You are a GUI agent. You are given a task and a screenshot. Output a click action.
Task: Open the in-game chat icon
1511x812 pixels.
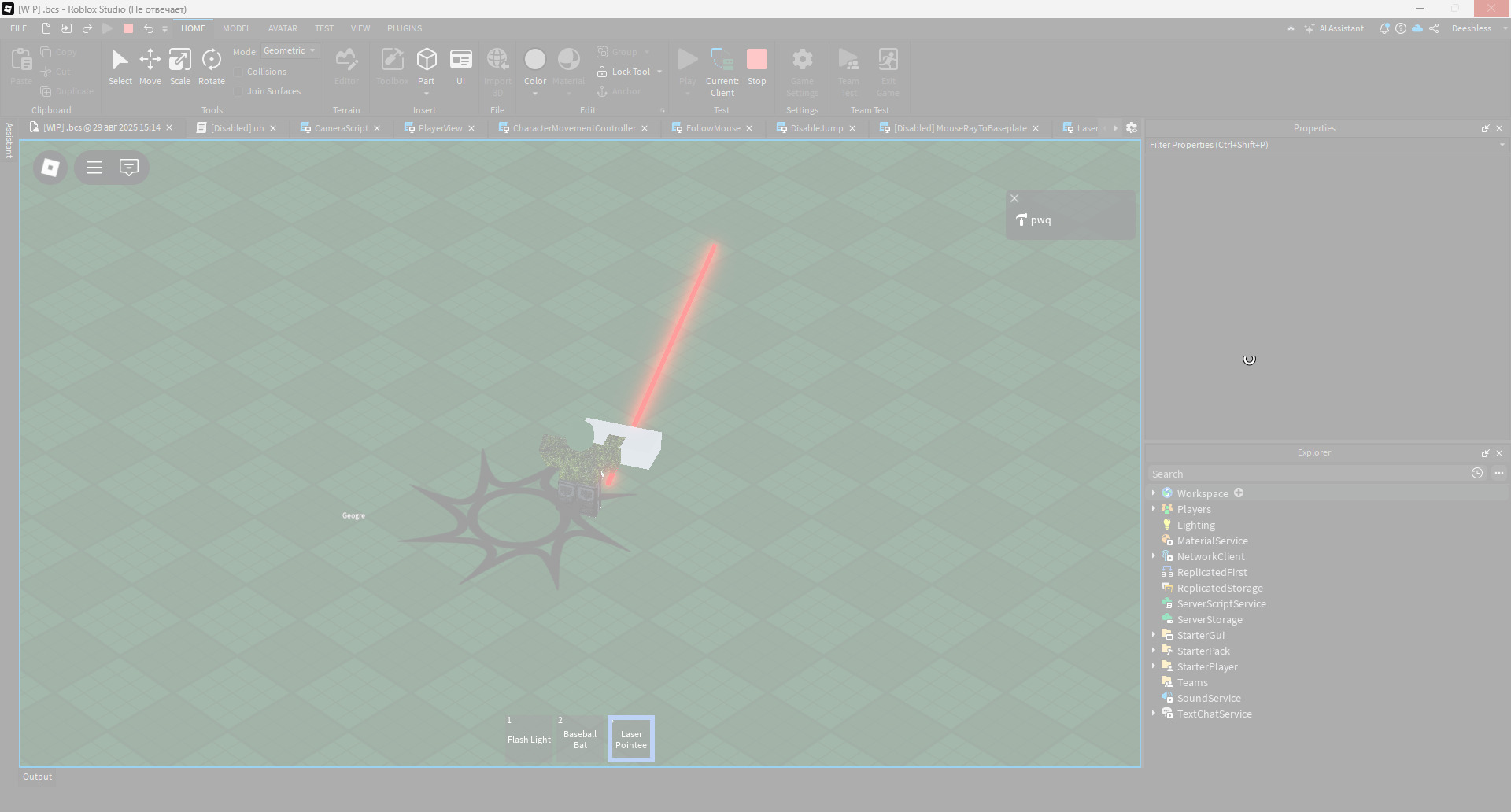point(129,168)
